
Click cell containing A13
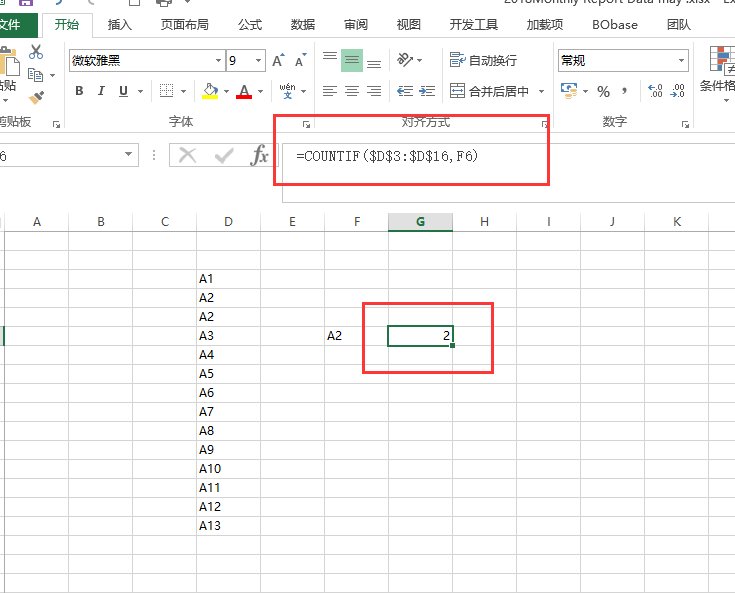click(x=228, y=525)
